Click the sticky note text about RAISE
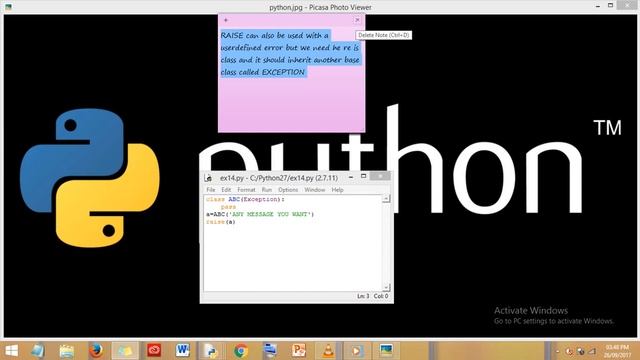 point(290,53)
